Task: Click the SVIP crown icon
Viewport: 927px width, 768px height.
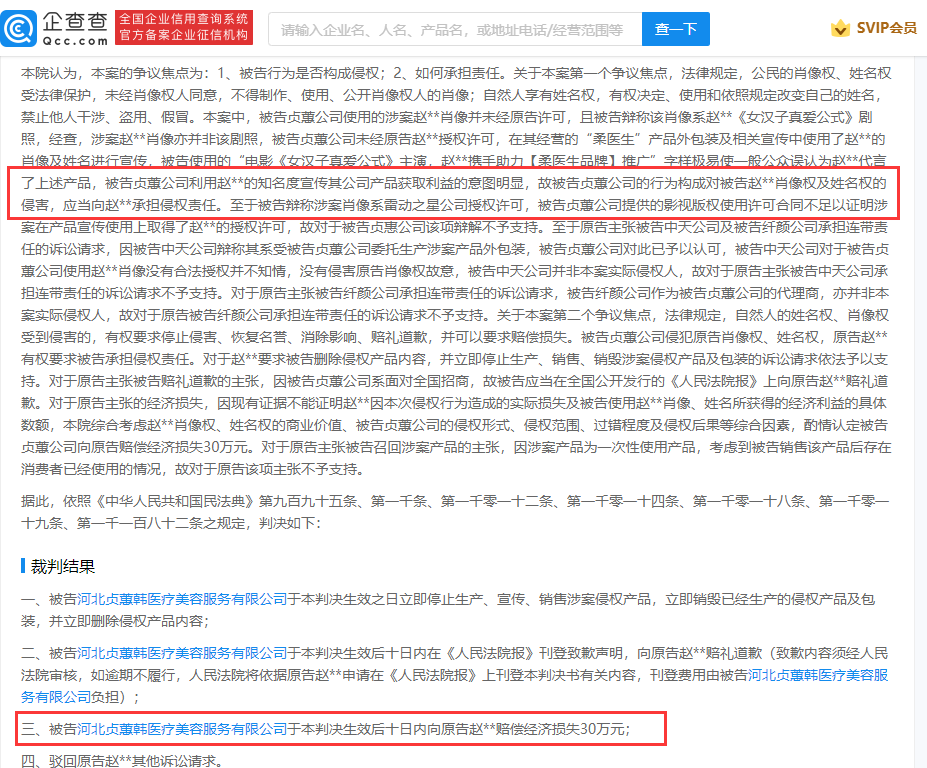Action: point(840,28)
